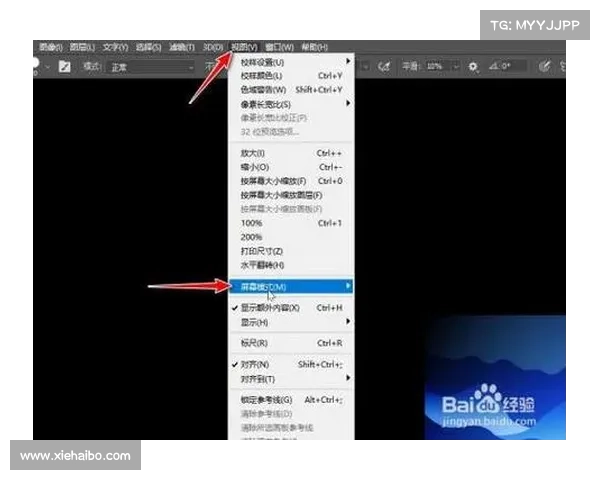Toggle airbrush build-up icon

(384, 67)
